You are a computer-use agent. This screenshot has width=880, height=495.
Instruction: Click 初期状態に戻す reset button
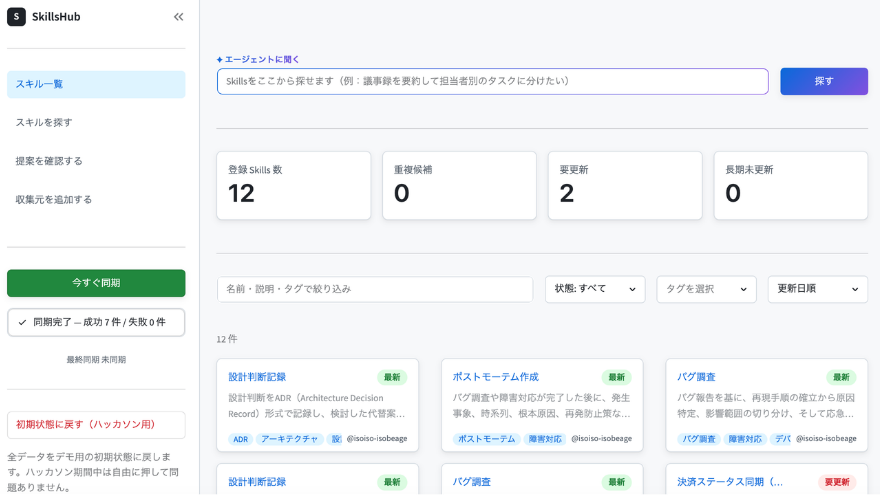96,425
